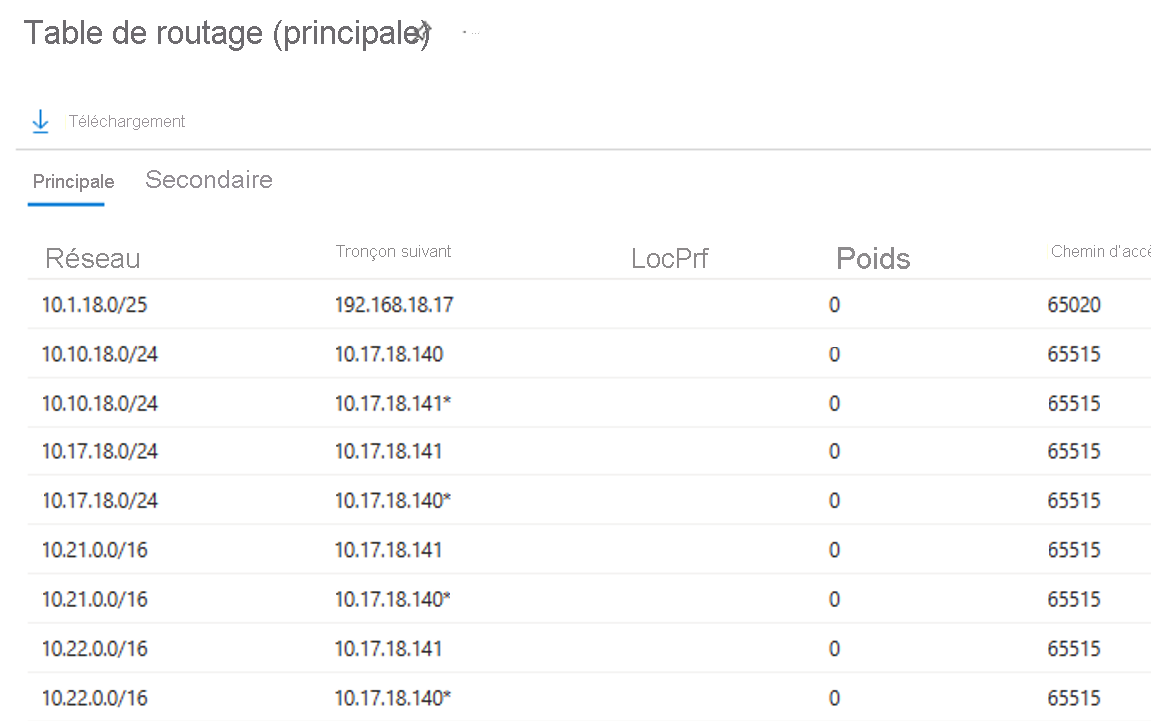Click the Tronçon suivant column header
The height and width of the screenshot is (721, 1151).
[393, 252]
